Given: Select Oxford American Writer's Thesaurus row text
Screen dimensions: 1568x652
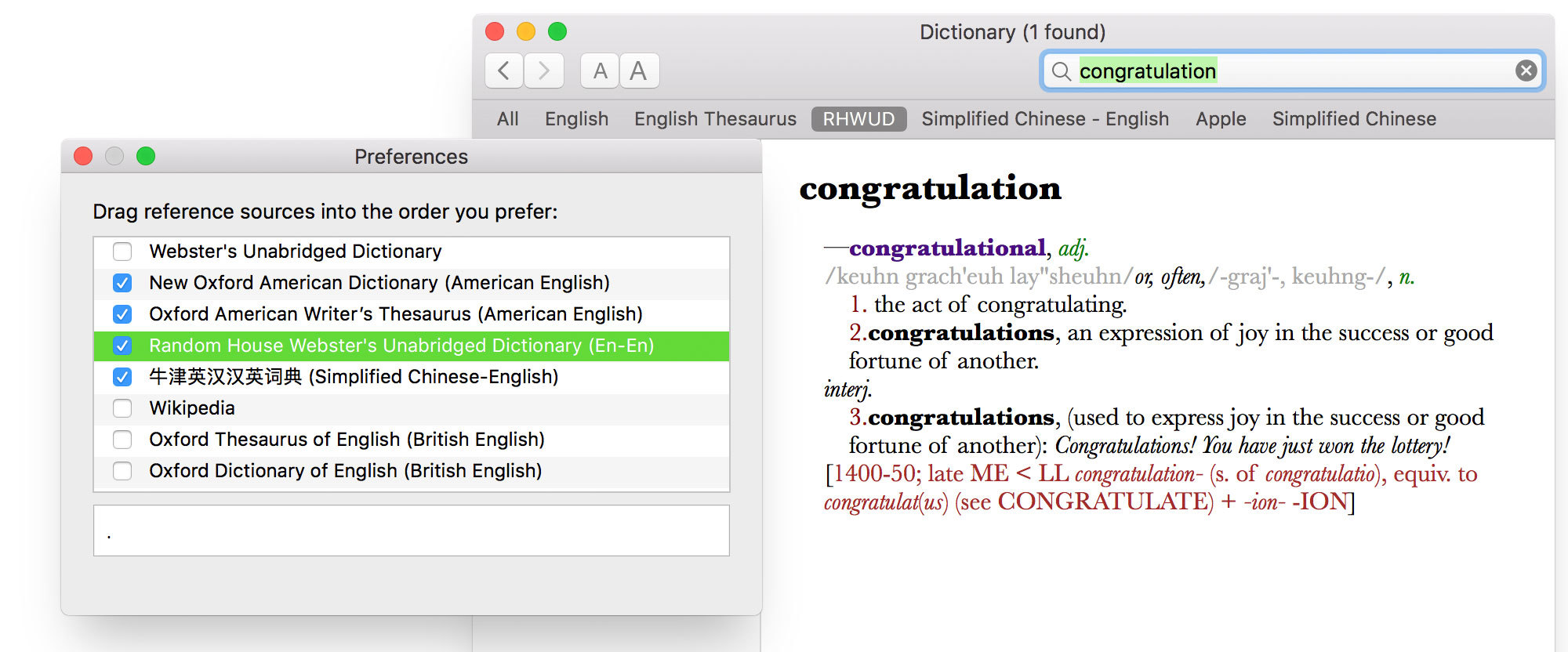Looking at the screenshot, I should coord(396,314).
